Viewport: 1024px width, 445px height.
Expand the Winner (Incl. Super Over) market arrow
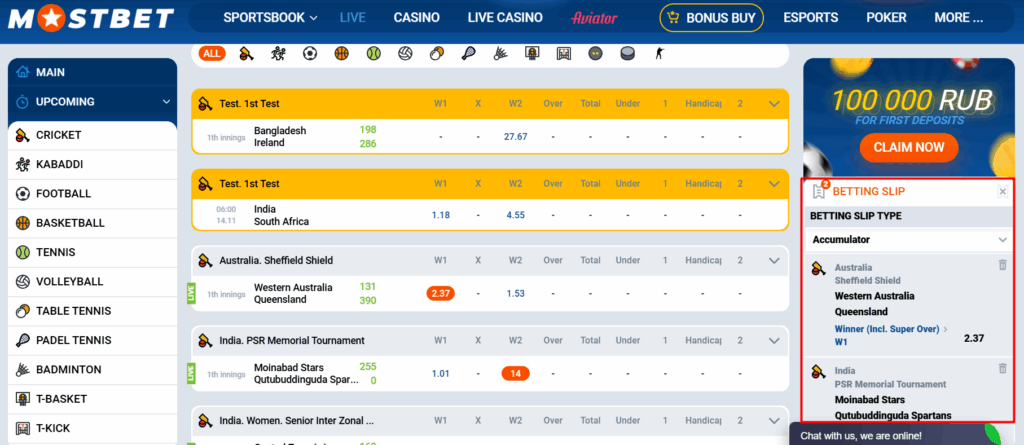(x=945, y=329)
